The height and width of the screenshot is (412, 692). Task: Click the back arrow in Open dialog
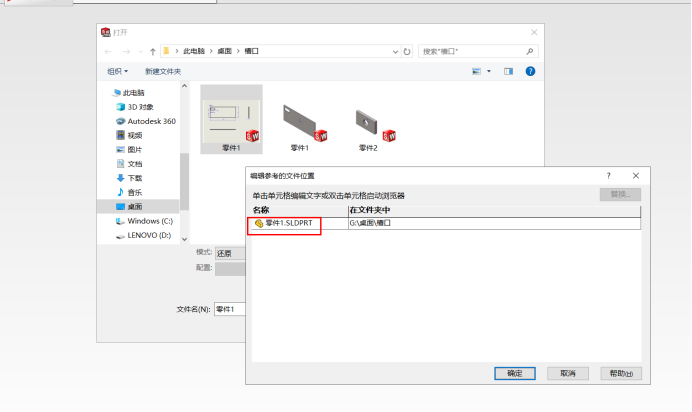coord(108,52)
